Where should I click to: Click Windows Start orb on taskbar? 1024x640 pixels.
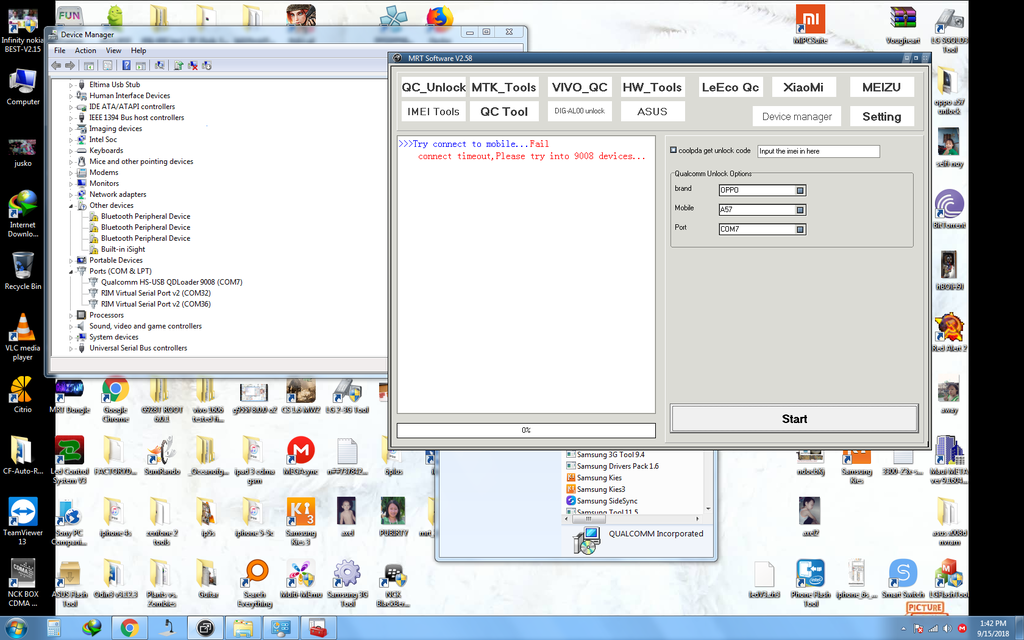coord(16,628)
